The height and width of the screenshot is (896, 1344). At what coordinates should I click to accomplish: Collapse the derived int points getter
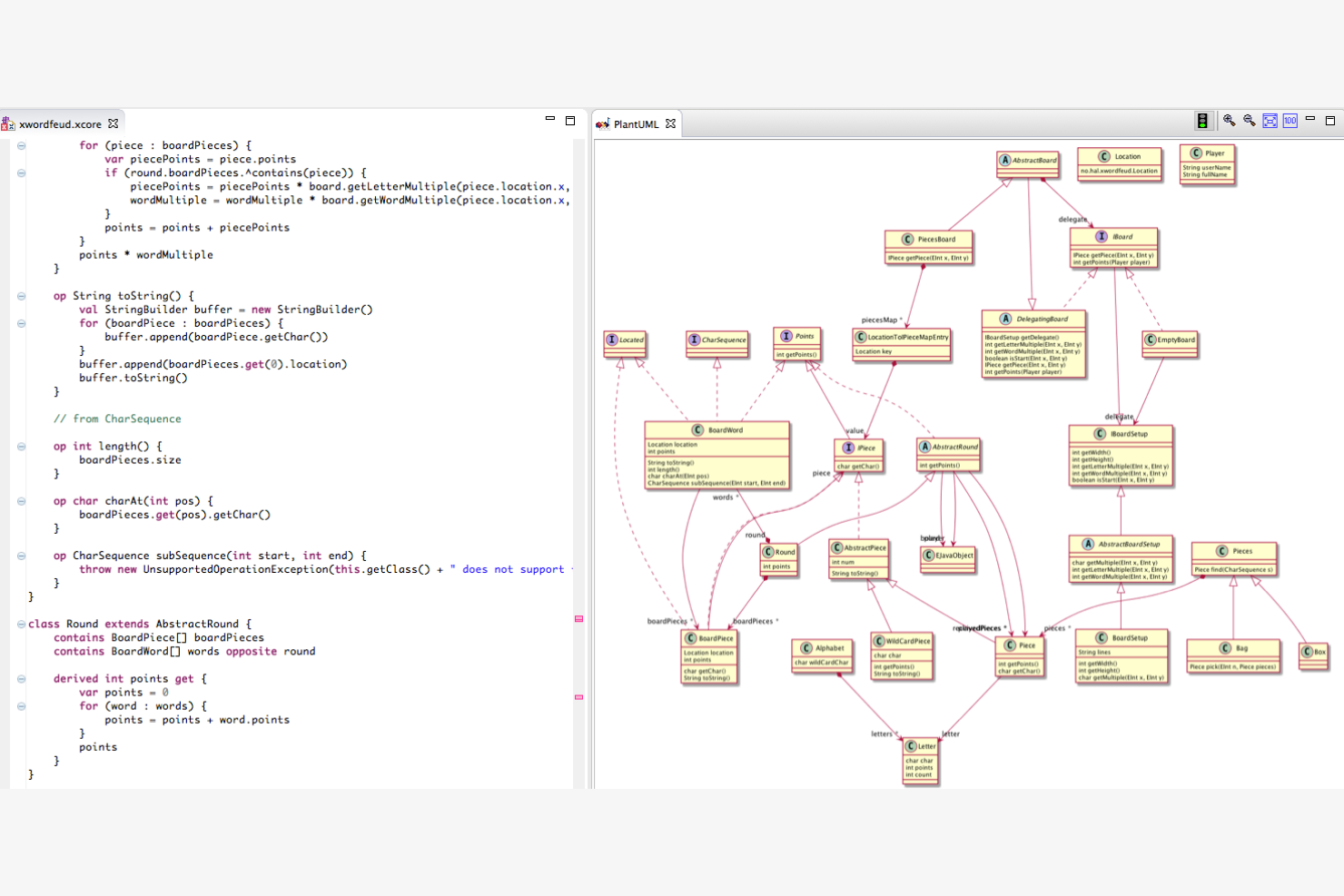21,679
